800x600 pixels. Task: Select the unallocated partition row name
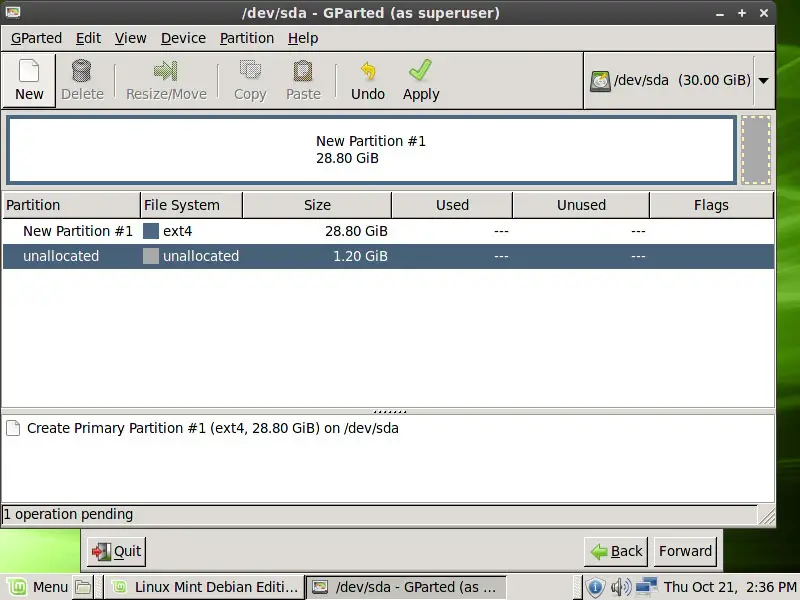tap(61, 256)
